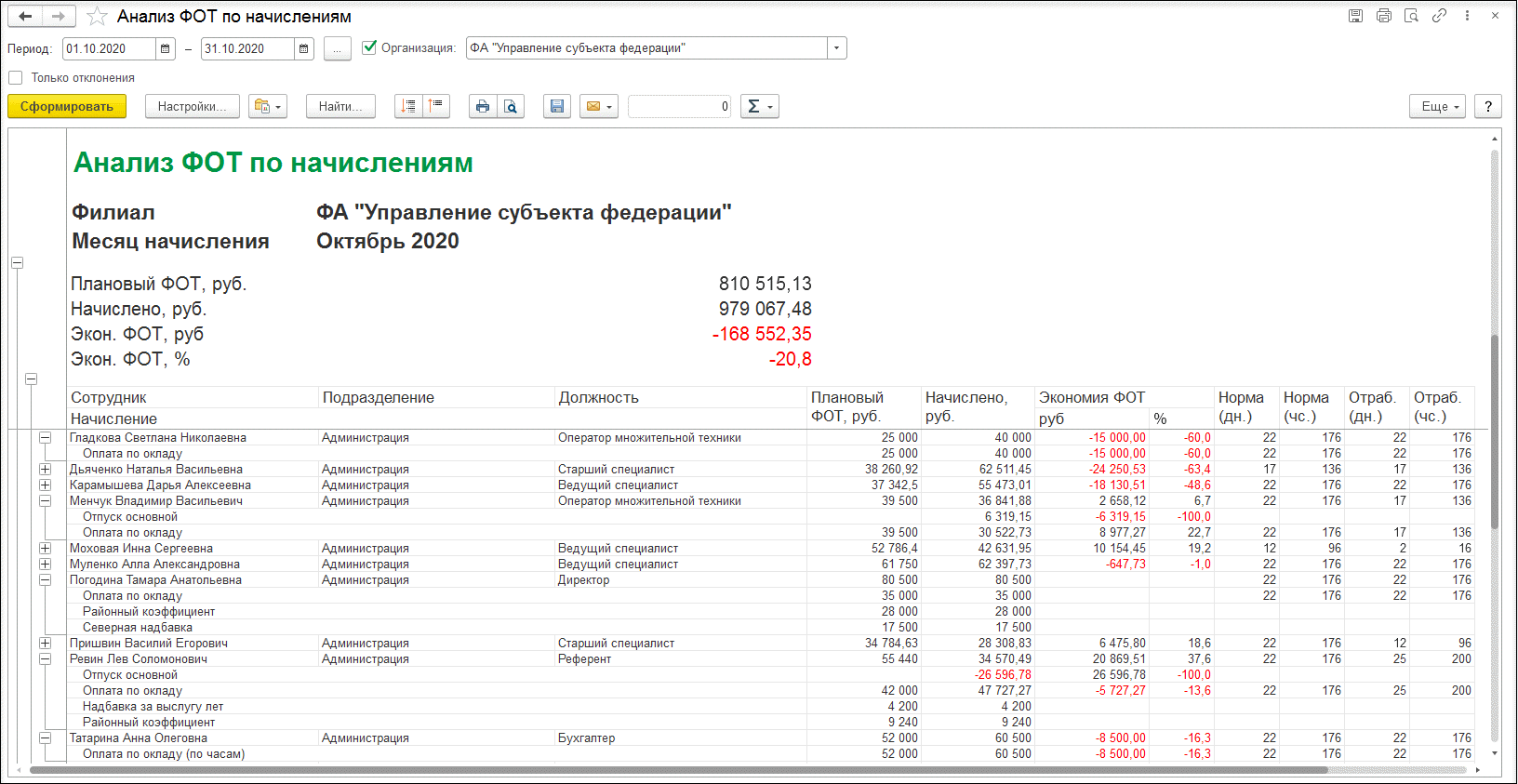Click the numeric sum field showing 0
This screenshot has width=1518, height=784.
[679, 106]
